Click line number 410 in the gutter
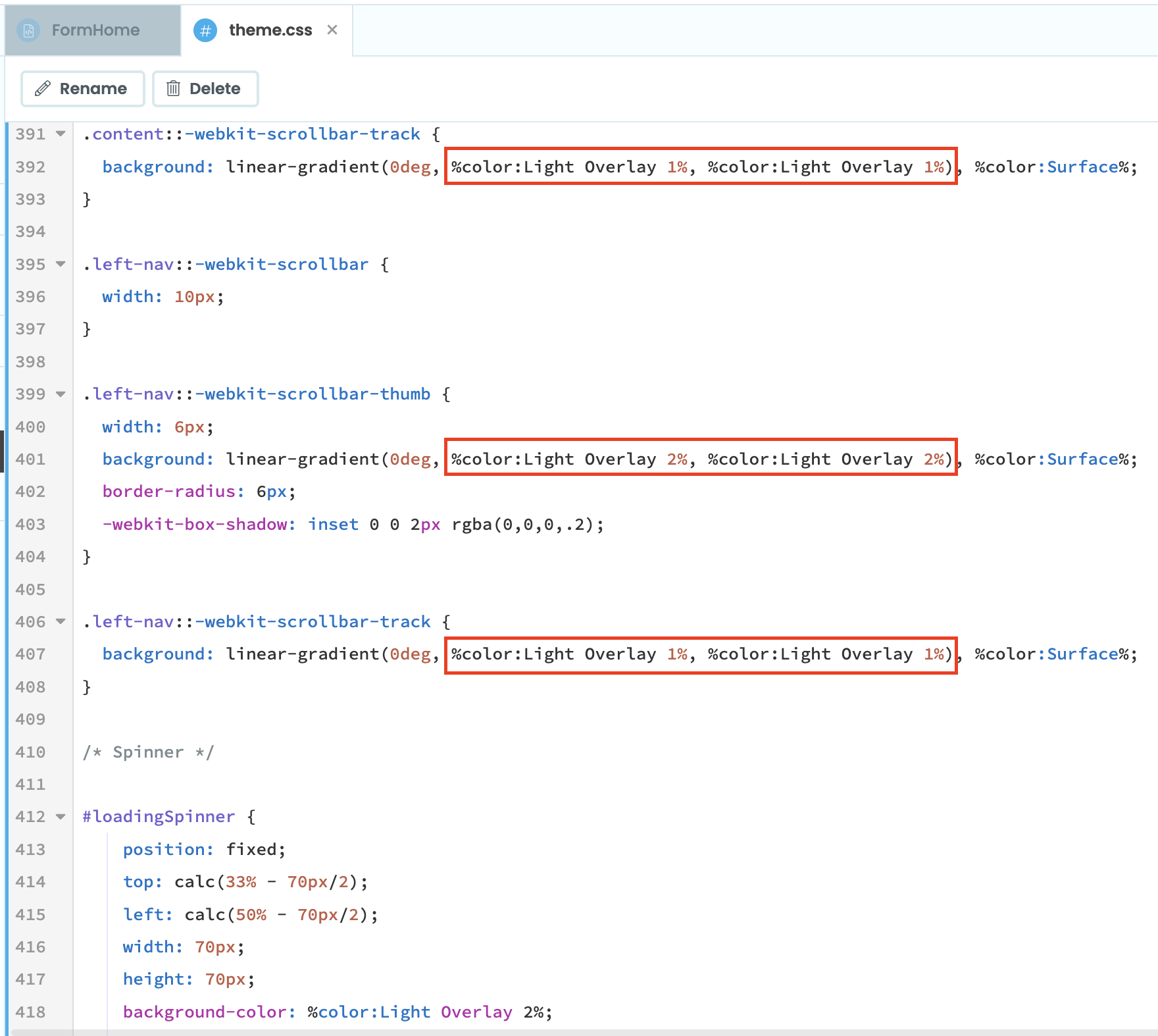This screenshot has width=1158, height=1036. point(30,752)
